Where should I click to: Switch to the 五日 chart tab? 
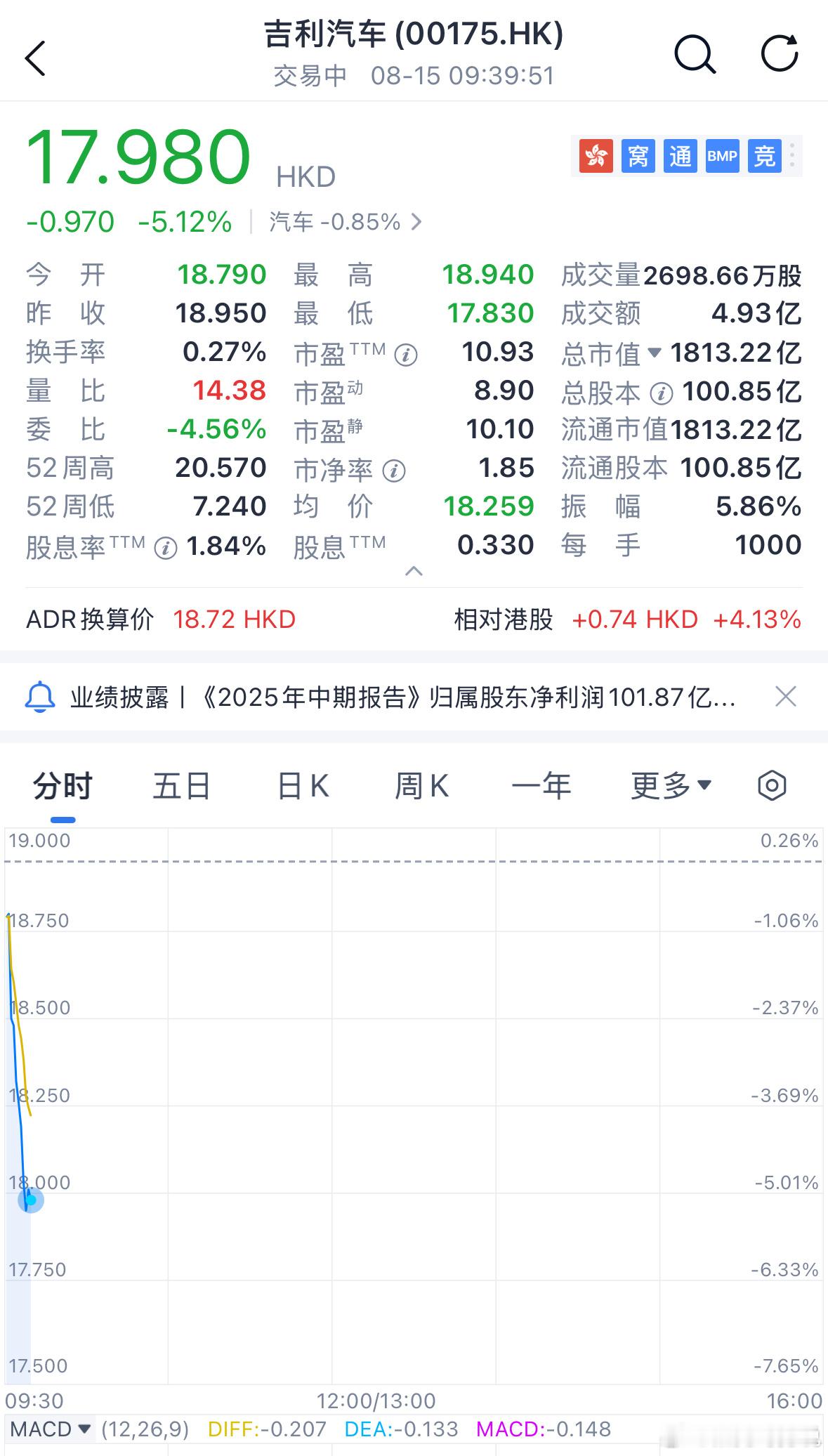182,785
